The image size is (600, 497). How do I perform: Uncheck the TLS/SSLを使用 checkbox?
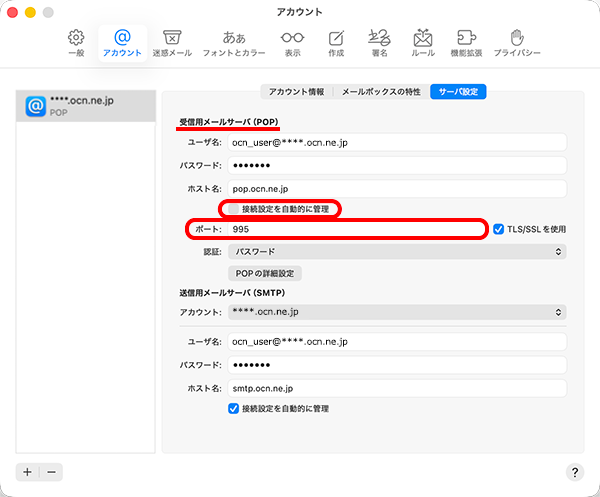click(500, 229)
